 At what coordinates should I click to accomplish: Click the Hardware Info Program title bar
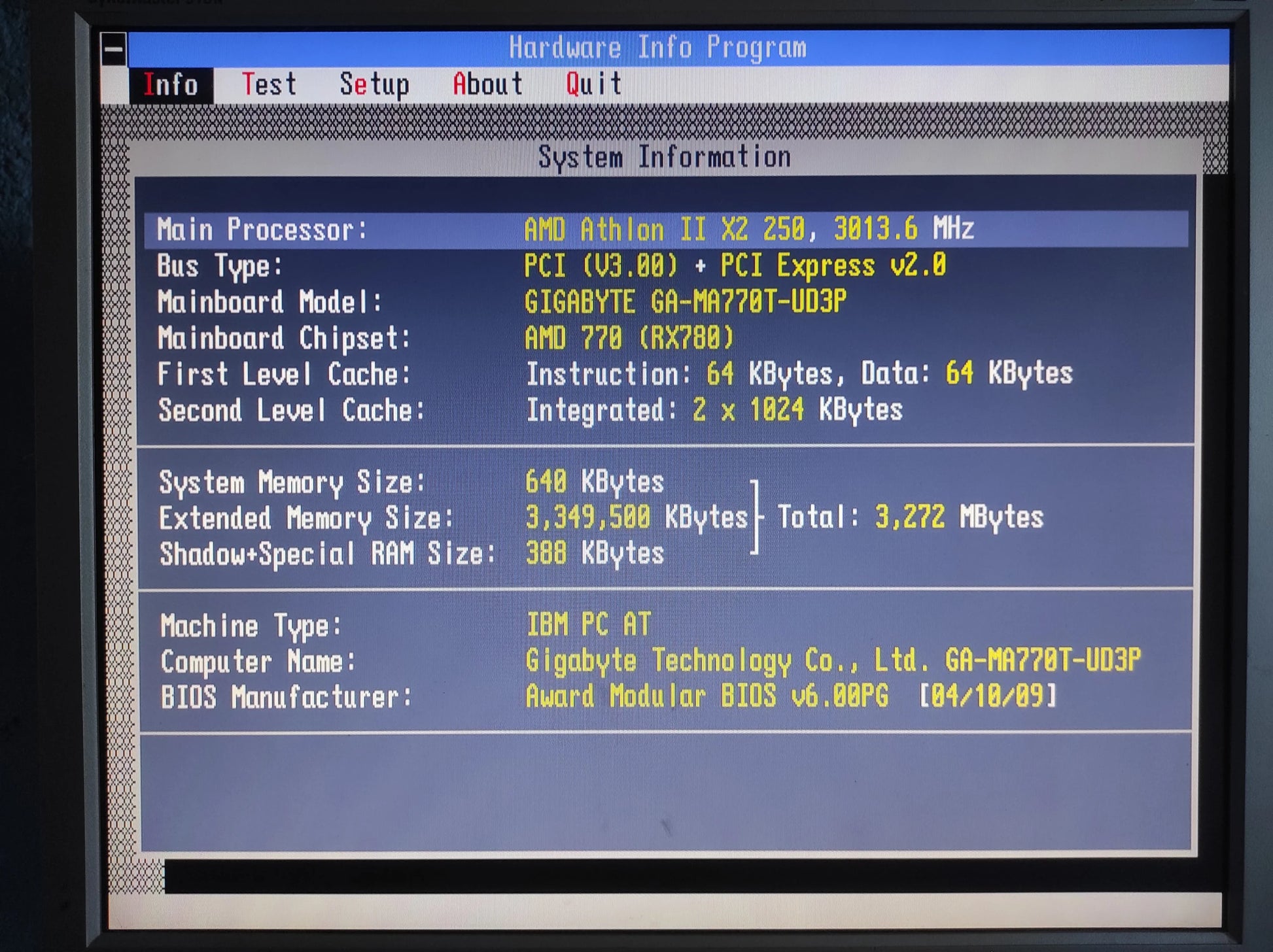pos(678,48)
